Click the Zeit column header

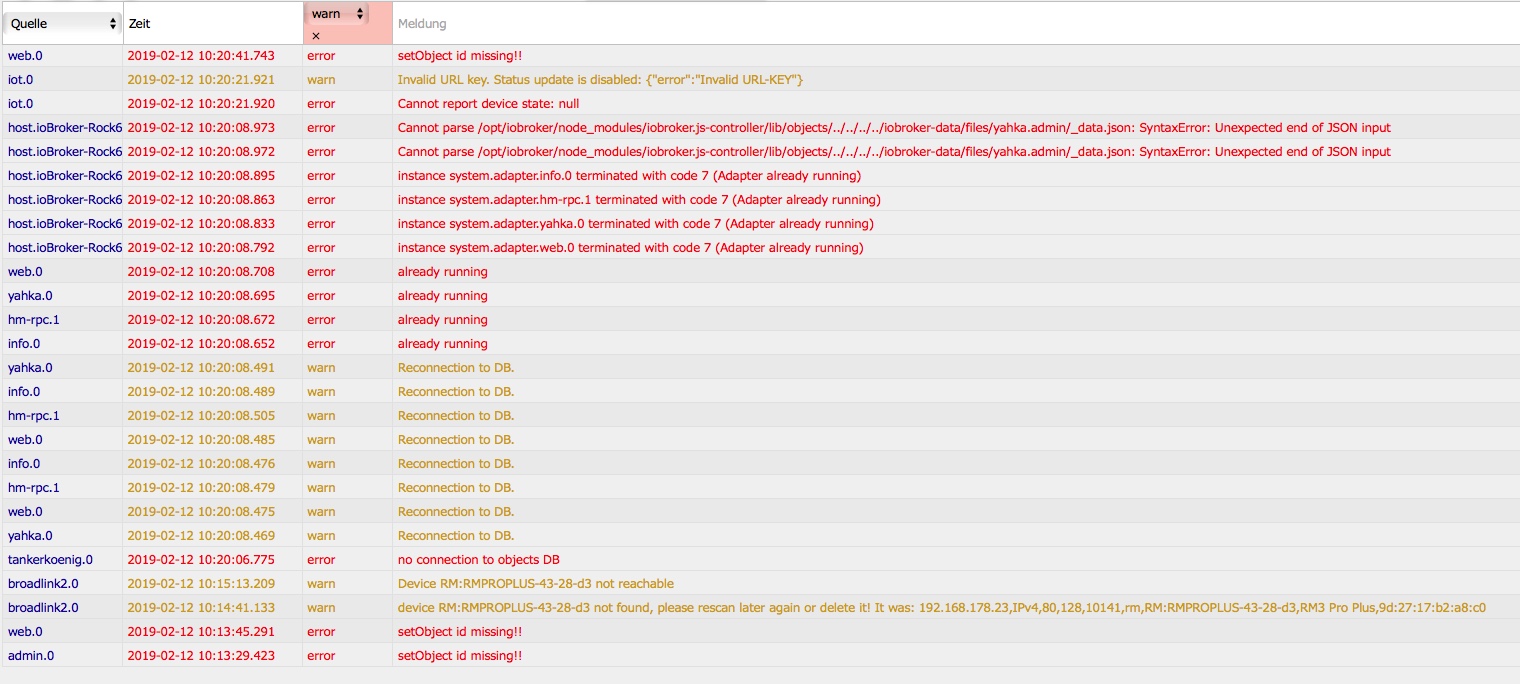point(140,23)
